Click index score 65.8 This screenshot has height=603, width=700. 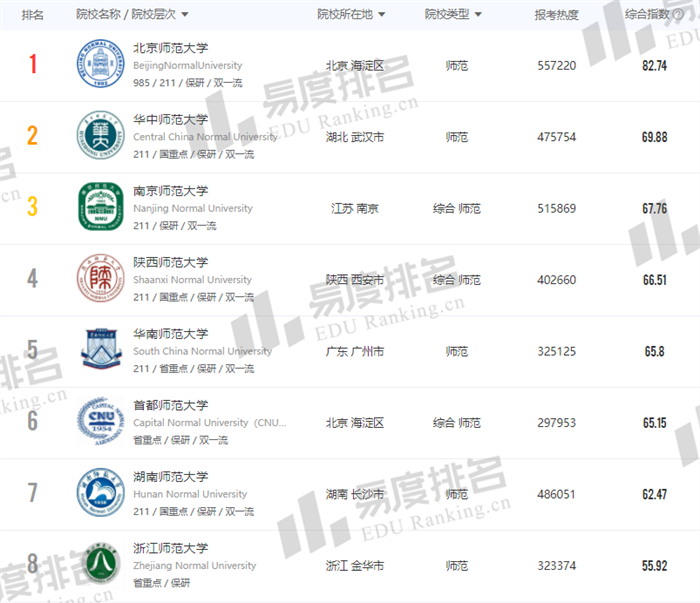click(x=654, y=351)
